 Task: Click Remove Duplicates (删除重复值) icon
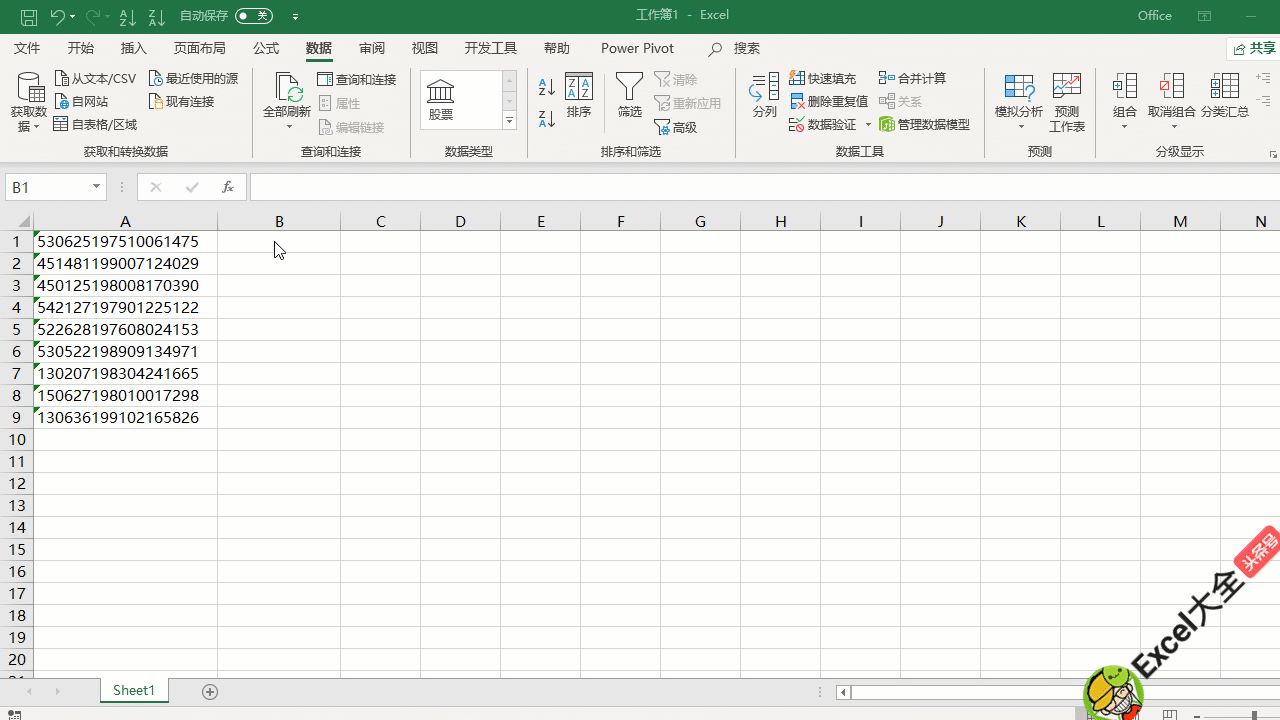[798, 101]
